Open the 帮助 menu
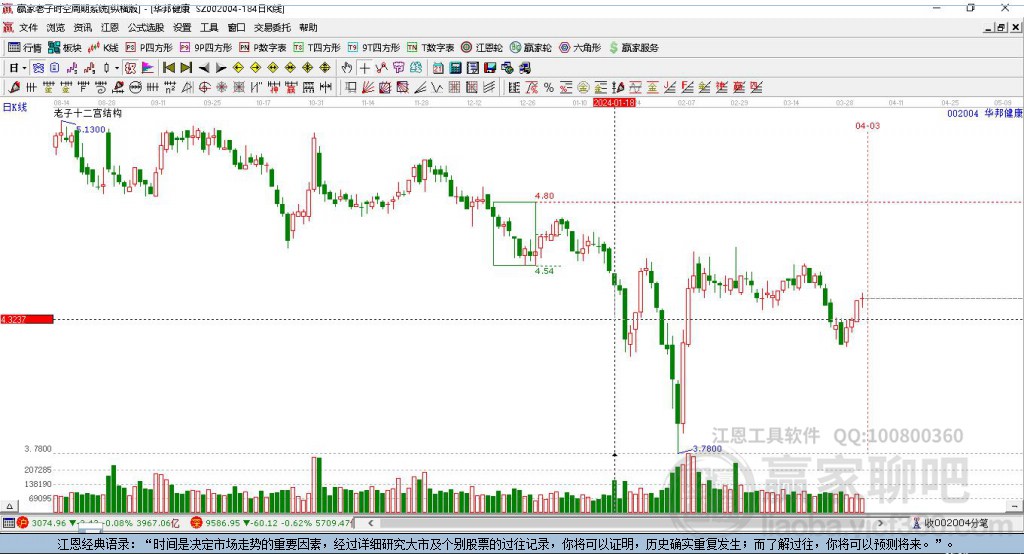Viewport: 1024px width, 554px height. tap(308, 27)
